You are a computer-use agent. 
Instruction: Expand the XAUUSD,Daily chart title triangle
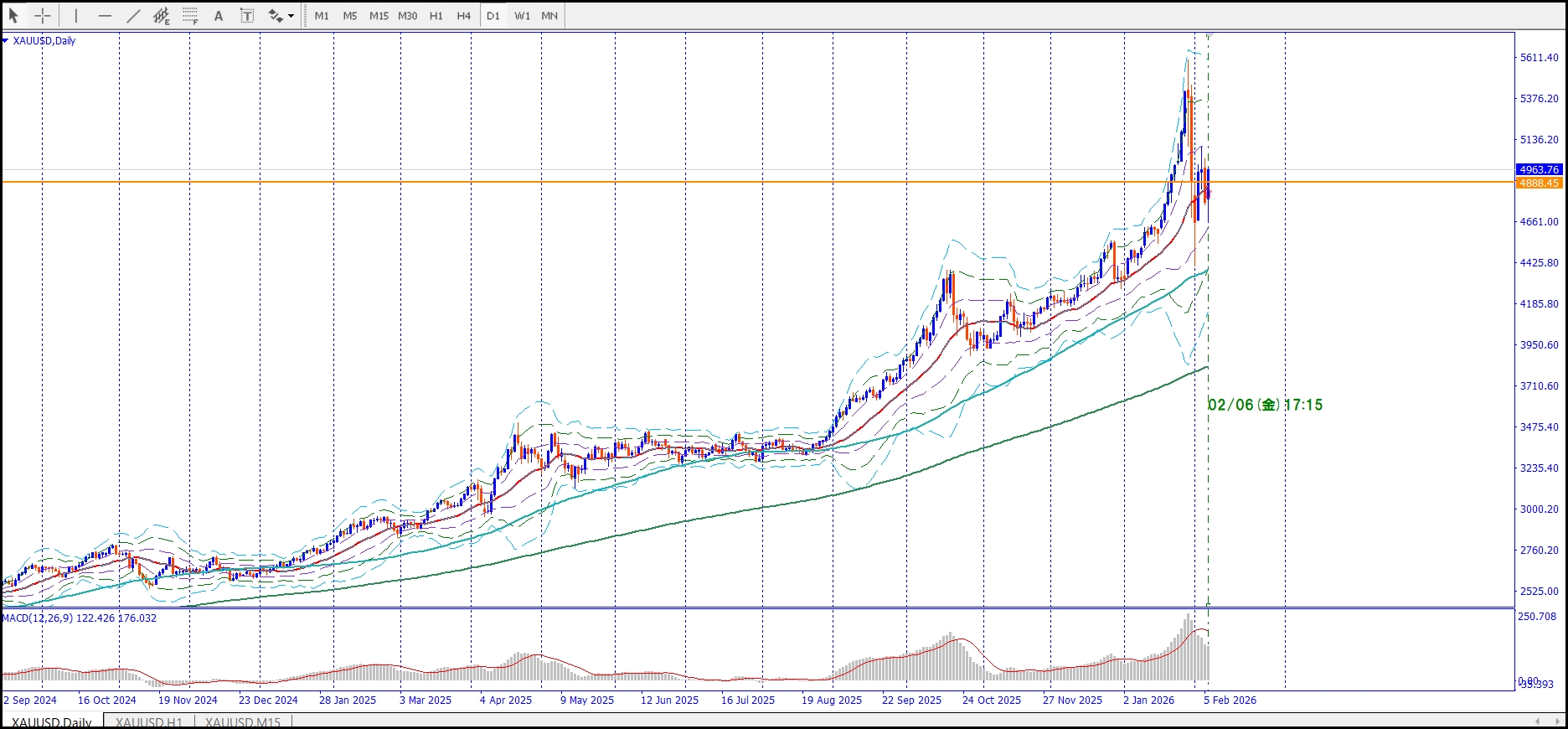click(x=6, y=40)
